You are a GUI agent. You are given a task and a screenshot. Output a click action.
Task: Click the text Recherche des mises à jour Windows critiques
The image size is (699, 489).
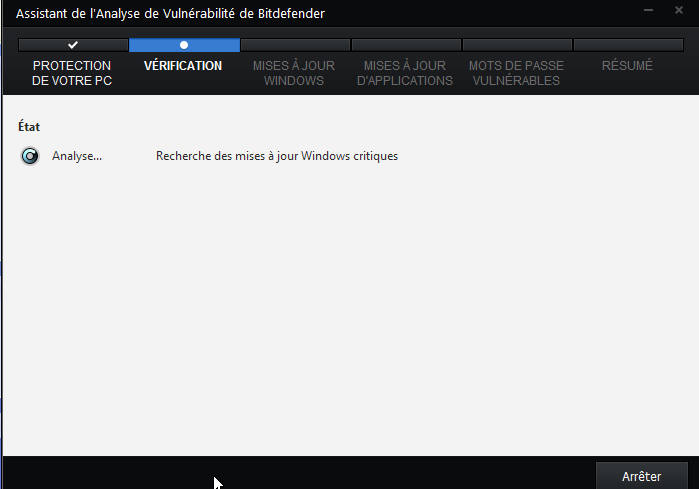pyautogui.click(x=277, y=156)
